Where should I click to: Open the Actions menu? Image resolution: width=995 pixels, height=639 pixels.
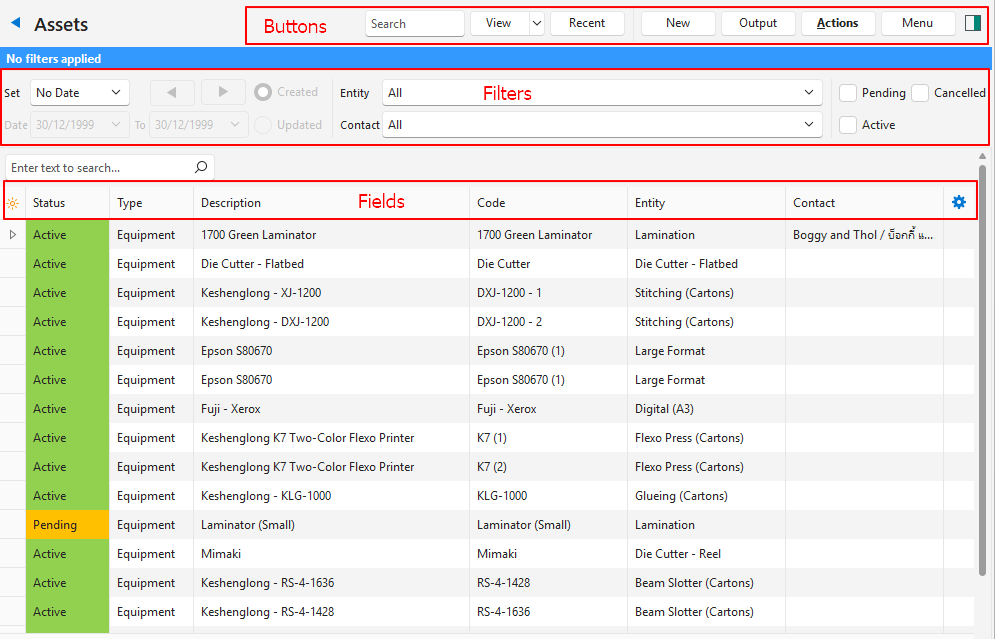pyautogui.click(x=837, y=23)
